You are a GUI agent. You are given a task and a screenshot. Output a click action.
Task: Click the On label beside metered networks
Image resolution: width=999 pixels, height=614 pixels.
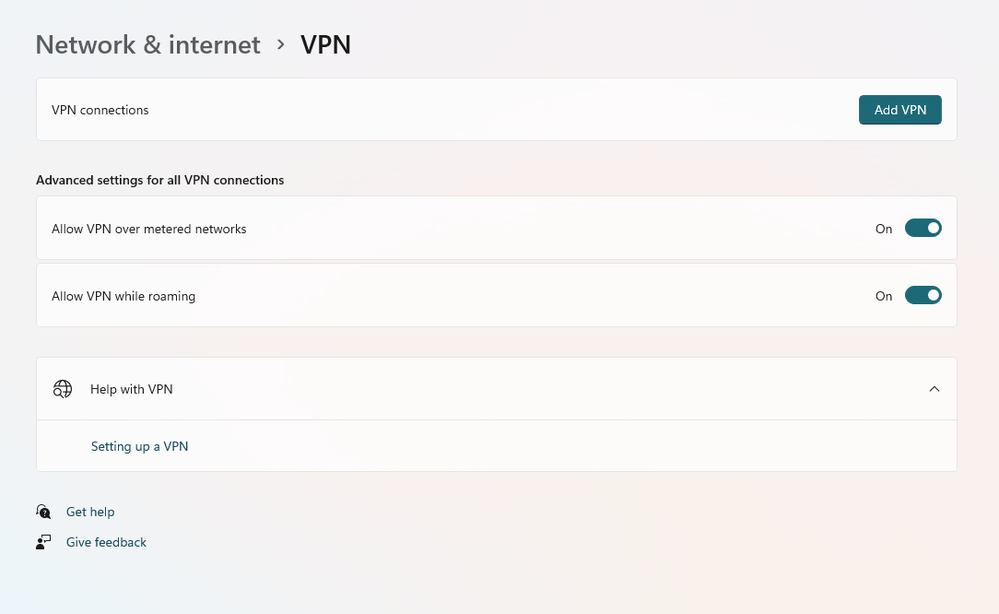click(x=883, y=229)
